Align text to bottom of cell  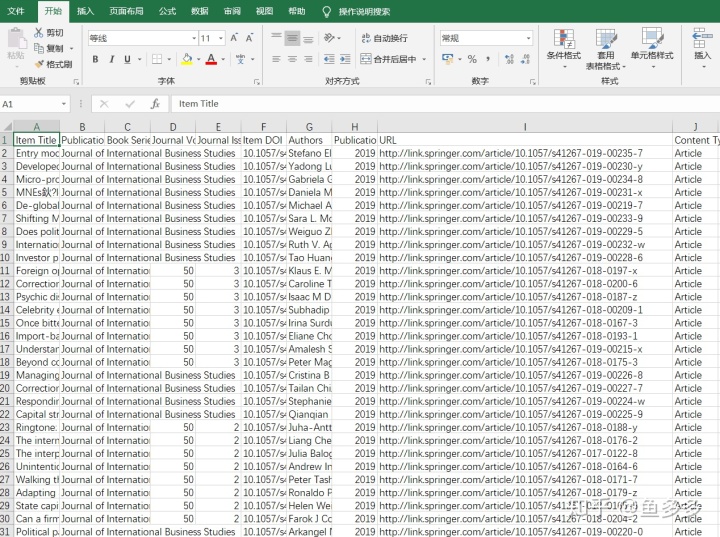309,38
